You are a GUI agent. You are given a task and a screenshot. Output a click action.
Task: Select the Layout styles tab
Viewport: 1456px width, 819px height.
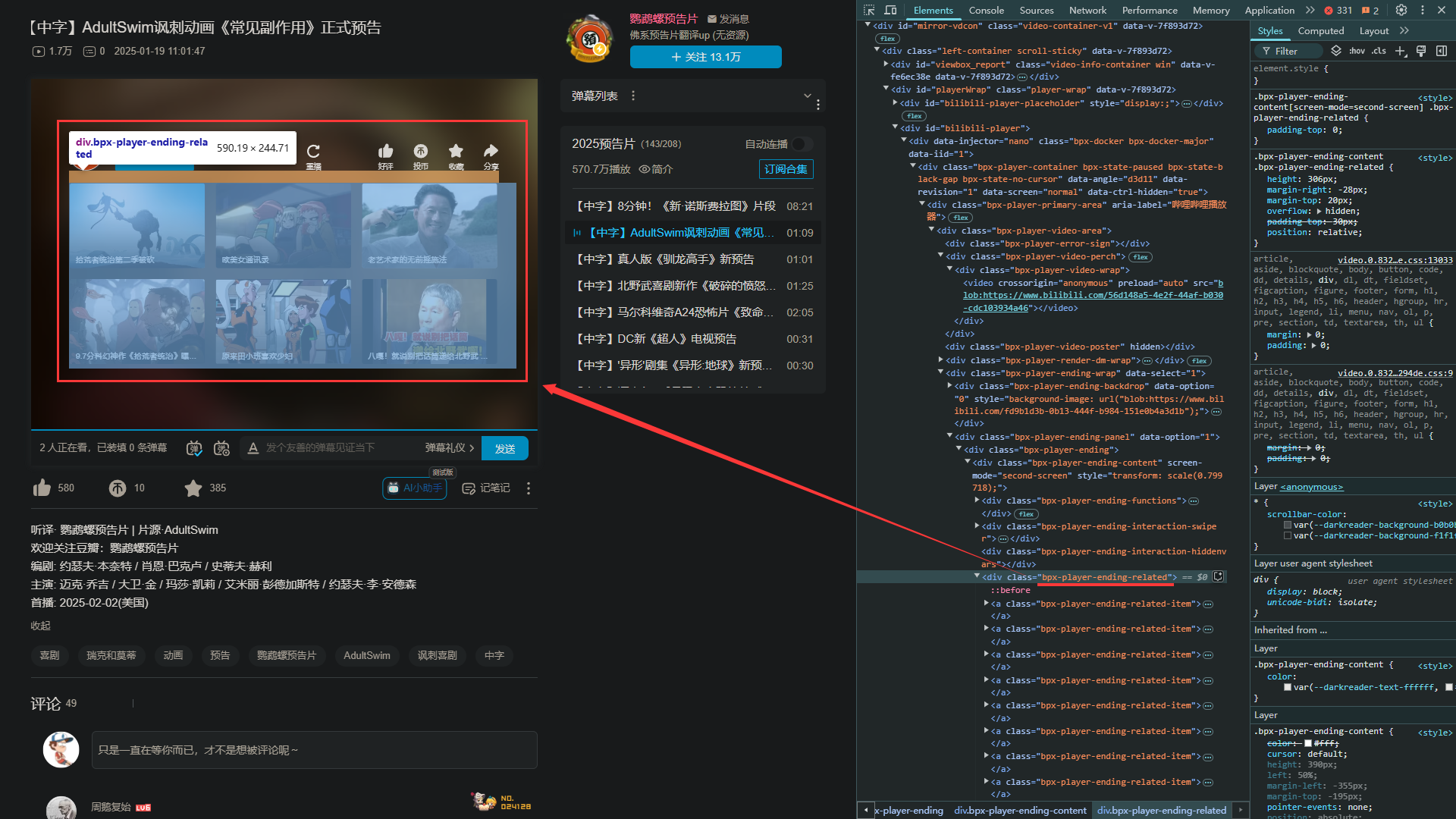[1373, 30]
